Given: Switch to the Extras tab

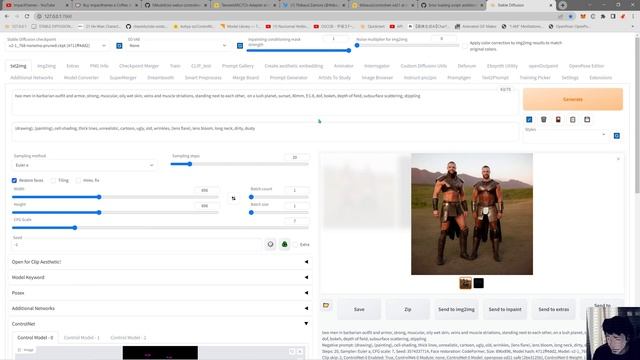Looking at the screenshot, I should click(x=73, y=66).
